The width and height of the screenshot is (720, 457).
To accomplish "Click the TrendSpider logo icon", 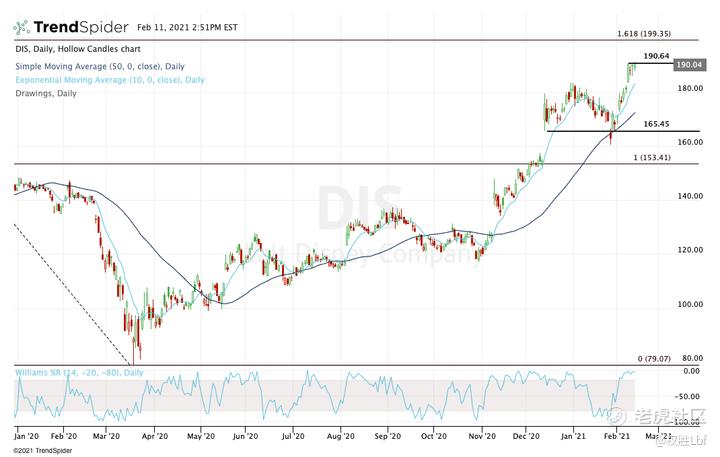I will (22, 28).
